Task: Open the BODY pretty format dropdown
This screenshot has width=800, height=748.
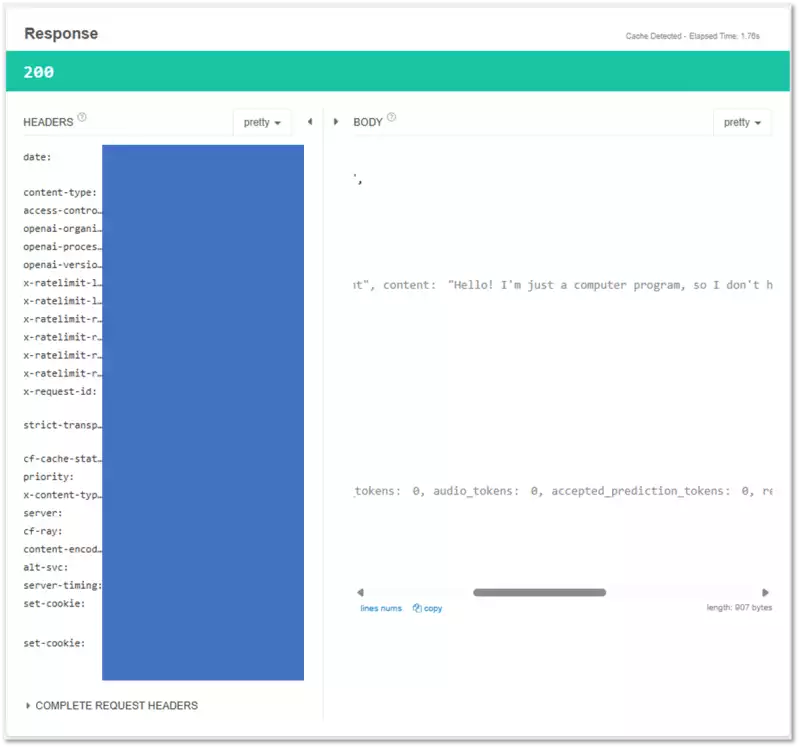Action: pos(742,122)
